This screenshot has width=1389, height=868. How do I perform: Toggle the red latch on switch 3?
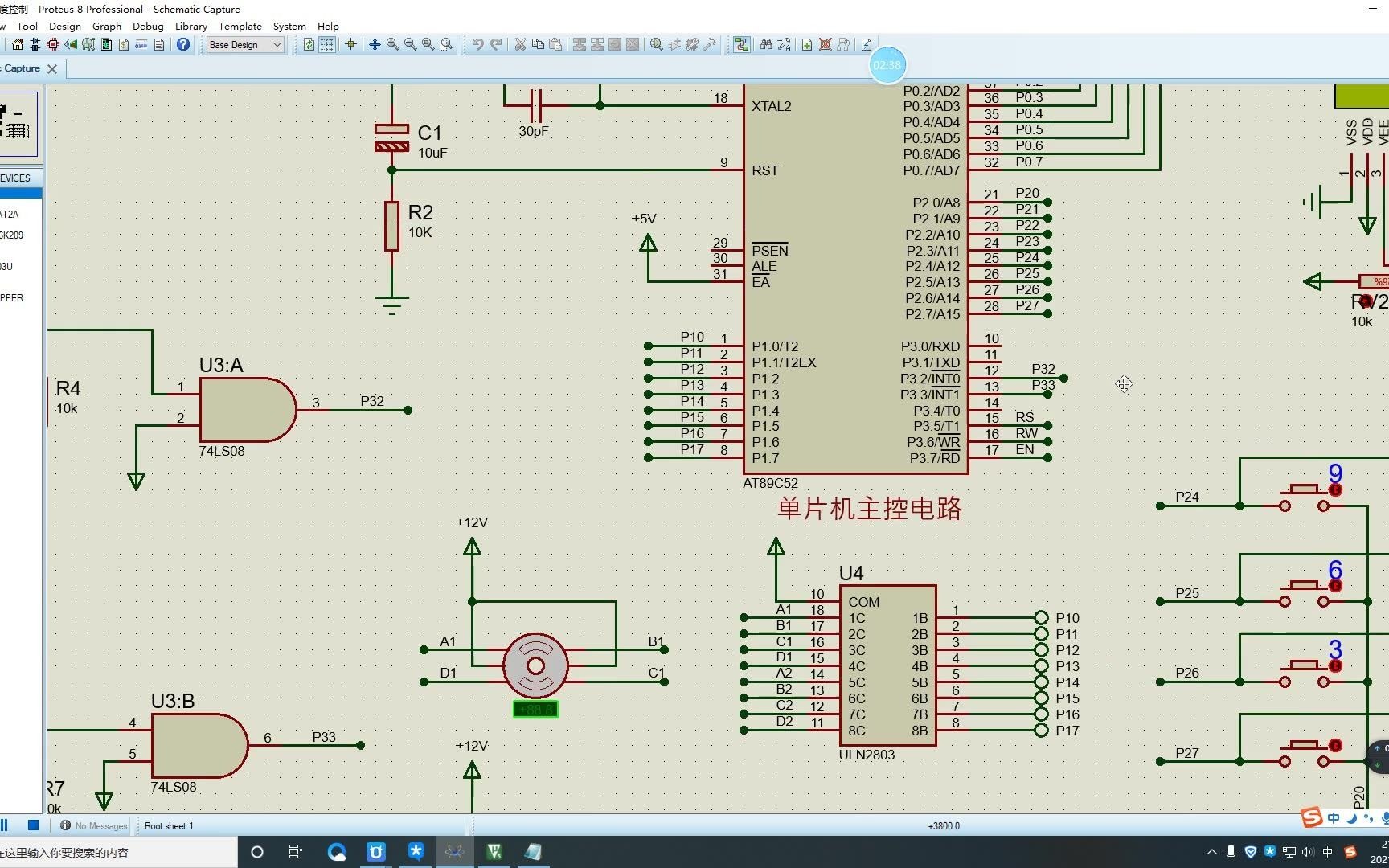[1335, 666]
